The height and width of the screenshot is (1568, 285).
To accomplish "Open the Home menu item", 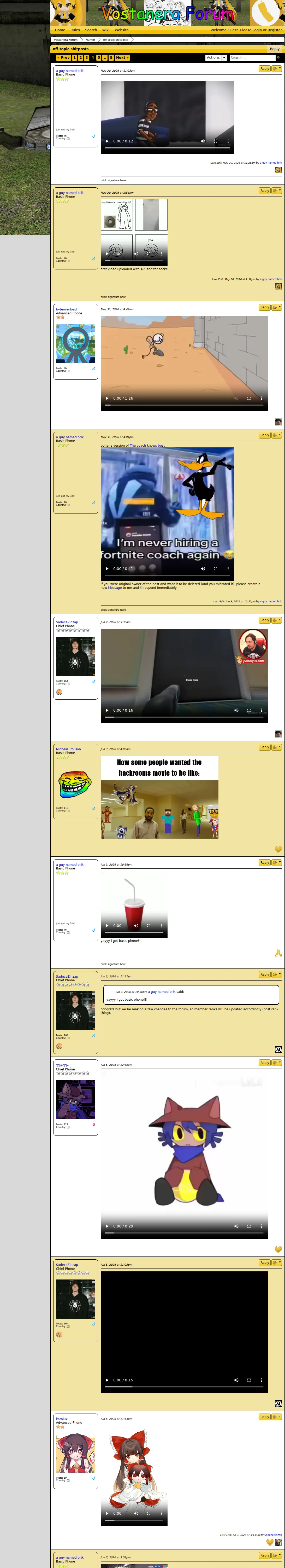I will 60,30.
